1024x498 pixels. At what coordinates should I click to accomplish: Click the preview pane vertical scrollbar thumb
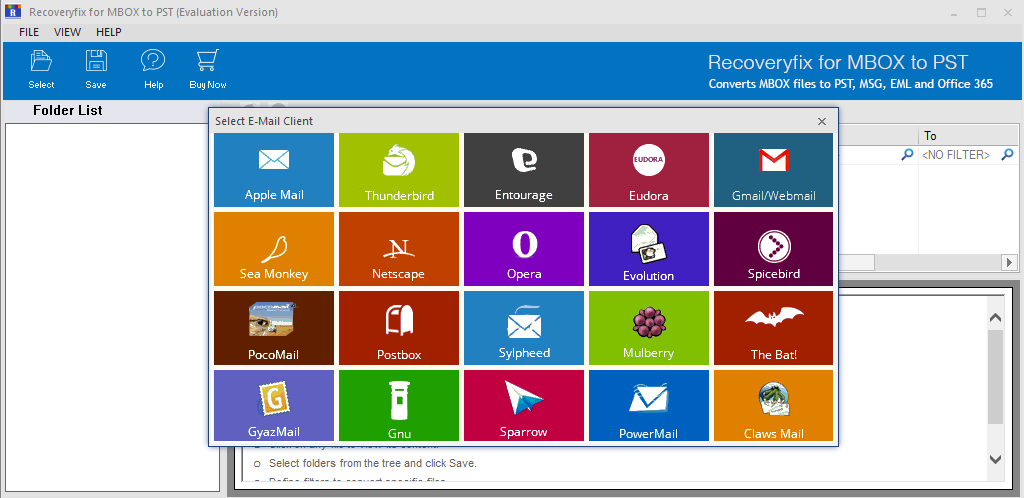pos(995,377)
